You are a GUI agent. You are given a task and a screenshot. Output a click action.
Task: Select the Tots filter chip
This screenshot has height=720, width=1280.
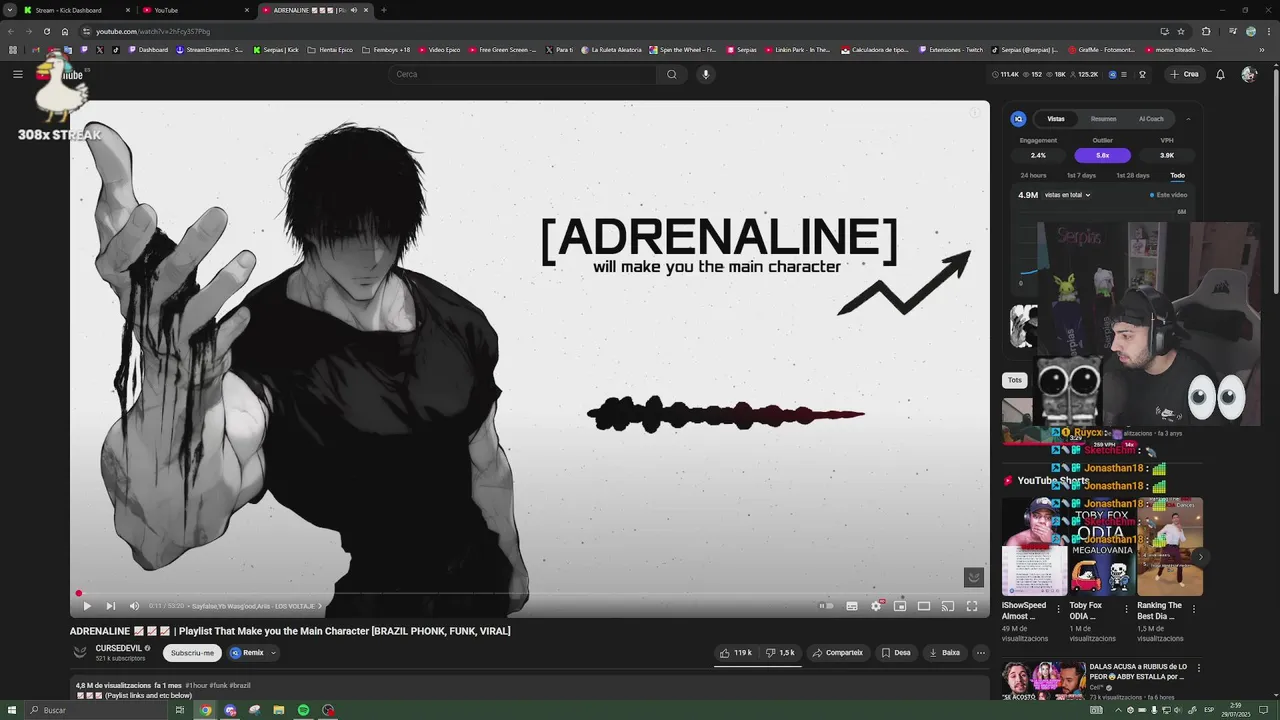tap(1015, 380)
